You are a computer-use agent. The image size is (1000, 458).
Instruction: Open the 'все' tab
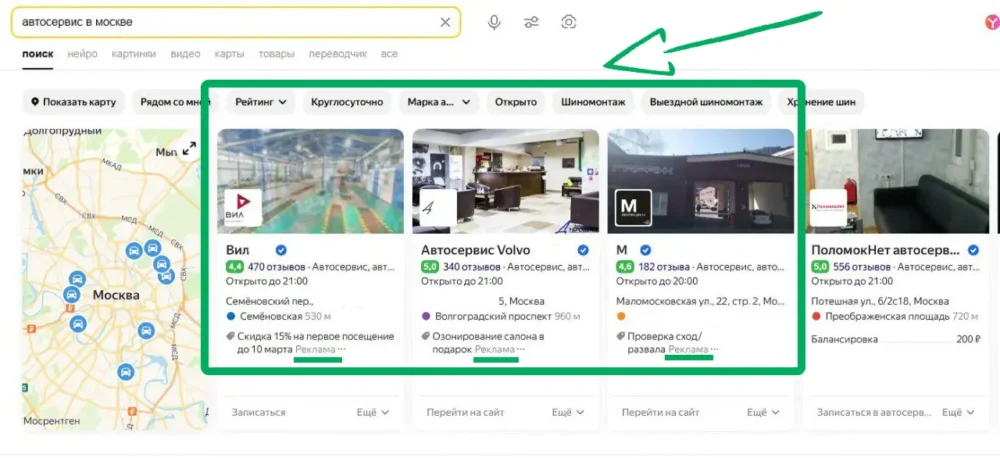389,54
